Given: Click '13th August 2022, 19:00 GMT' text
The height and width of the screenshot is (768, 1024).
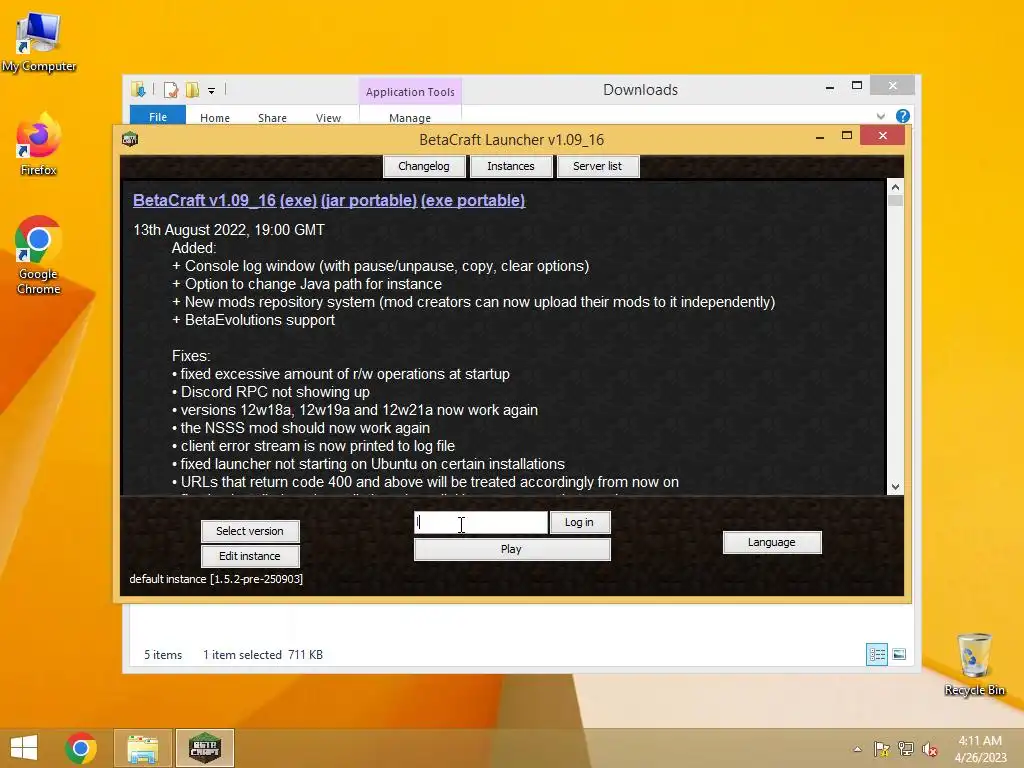Looking at the screenshot, I should (x=229, y=230).
